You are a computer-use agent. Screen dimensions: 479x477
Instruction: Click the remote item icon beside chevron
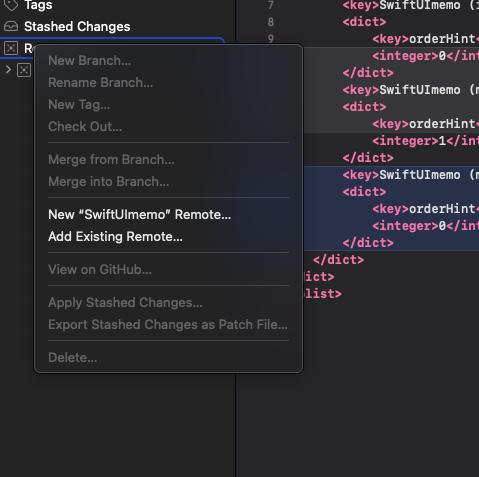click(x=24, y=70)
